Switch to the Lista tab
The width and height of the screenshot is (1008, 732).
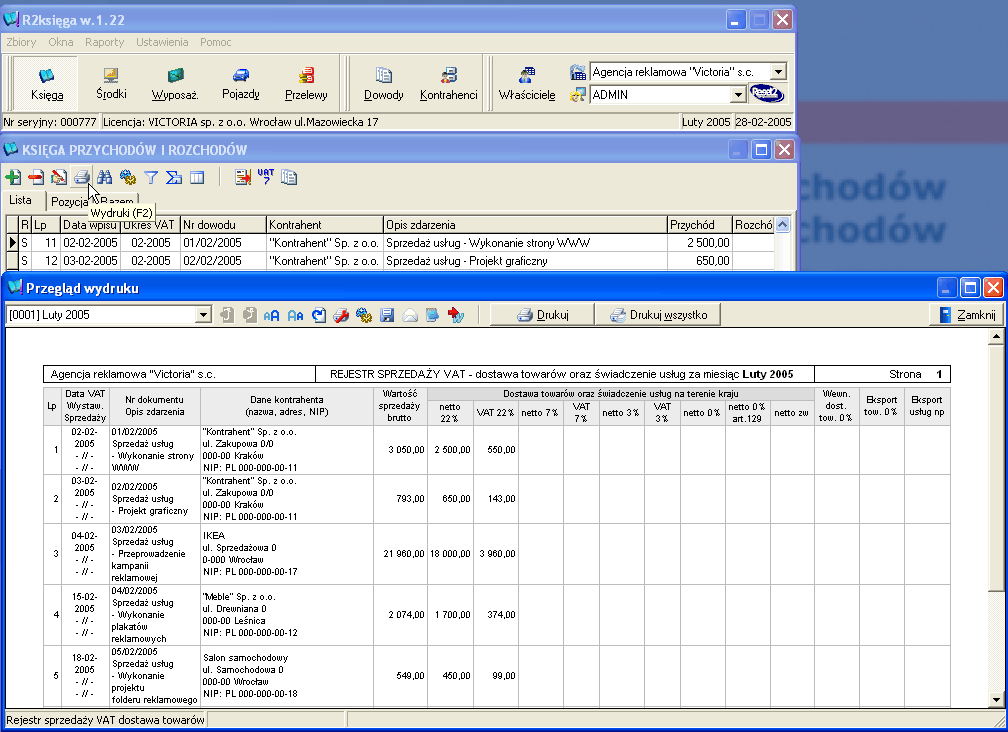(x=21, y=200)
